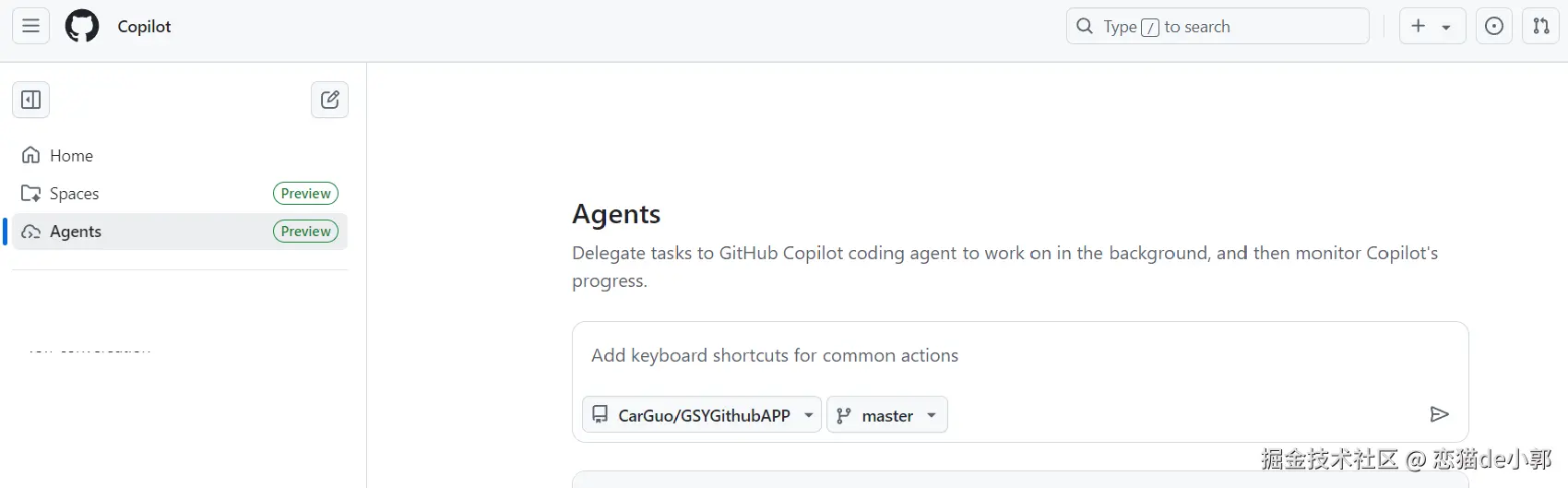Click the search magnifier icon

1085,26
